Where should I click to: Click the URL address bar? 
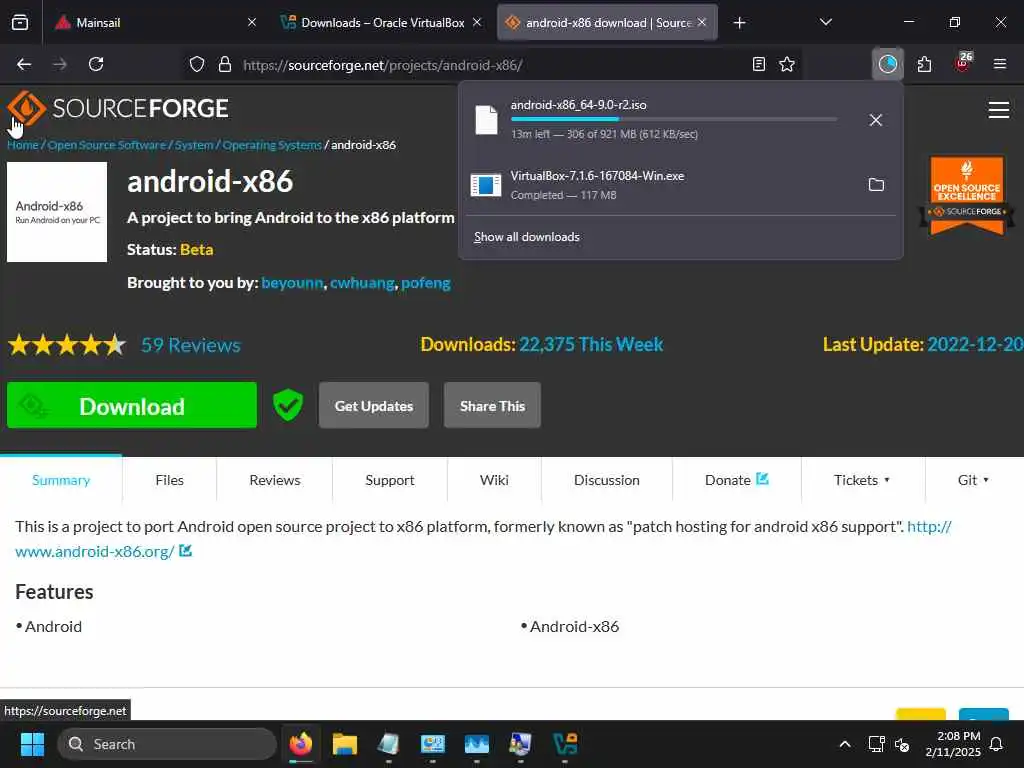(x=493, y=65)
